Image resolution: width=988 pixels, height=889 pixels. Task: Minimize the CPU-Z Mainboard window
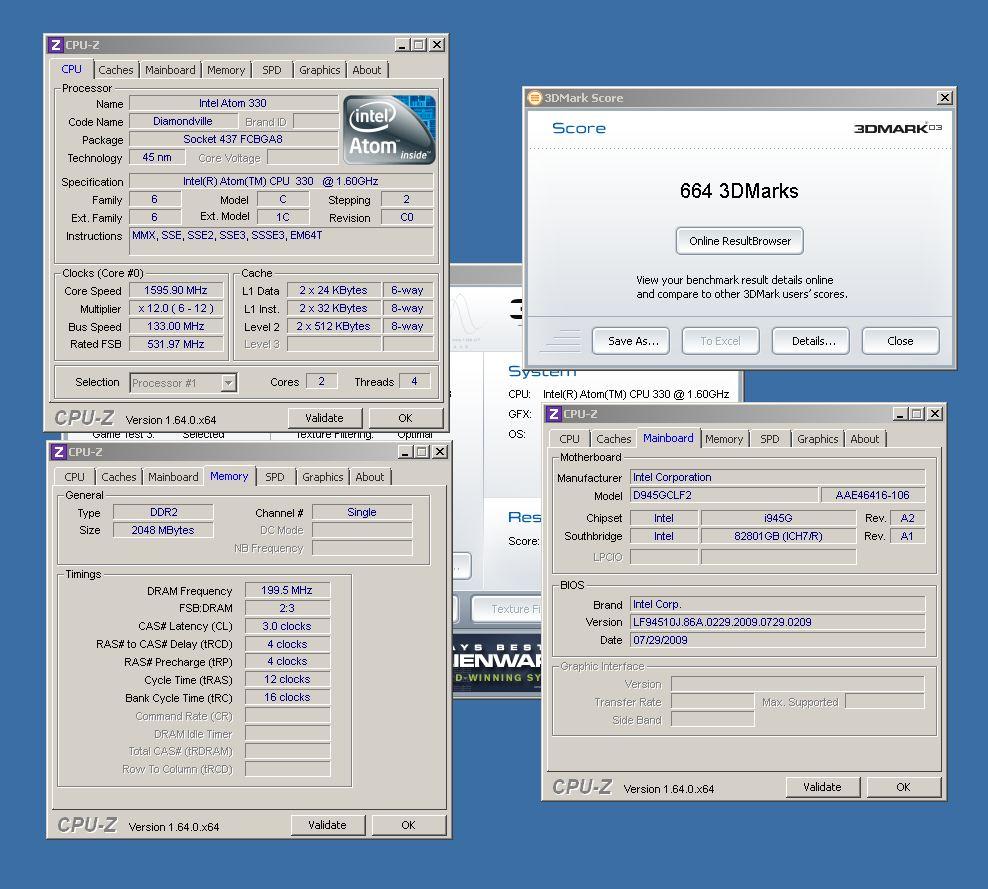click(x=900, y=413)
